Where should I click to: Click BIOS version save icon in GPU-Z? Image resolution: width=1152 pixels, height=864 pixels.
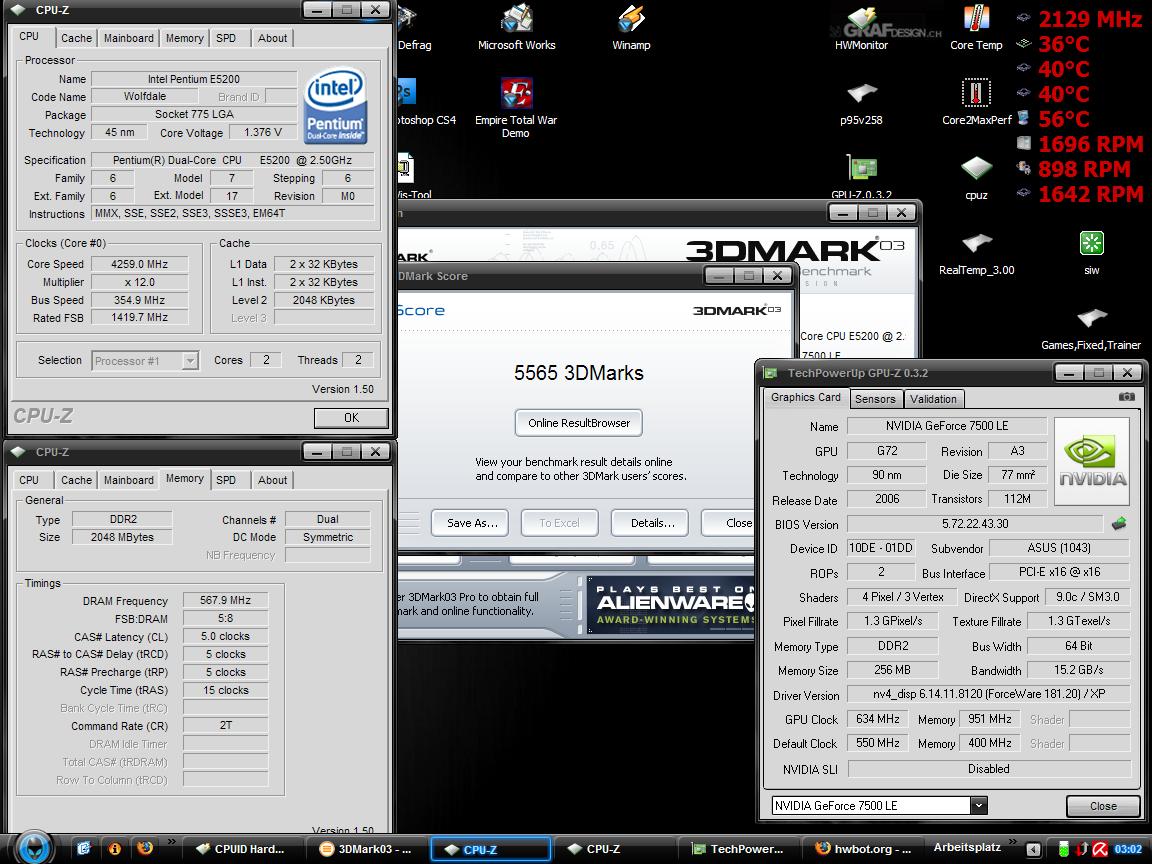[1119, 524]
